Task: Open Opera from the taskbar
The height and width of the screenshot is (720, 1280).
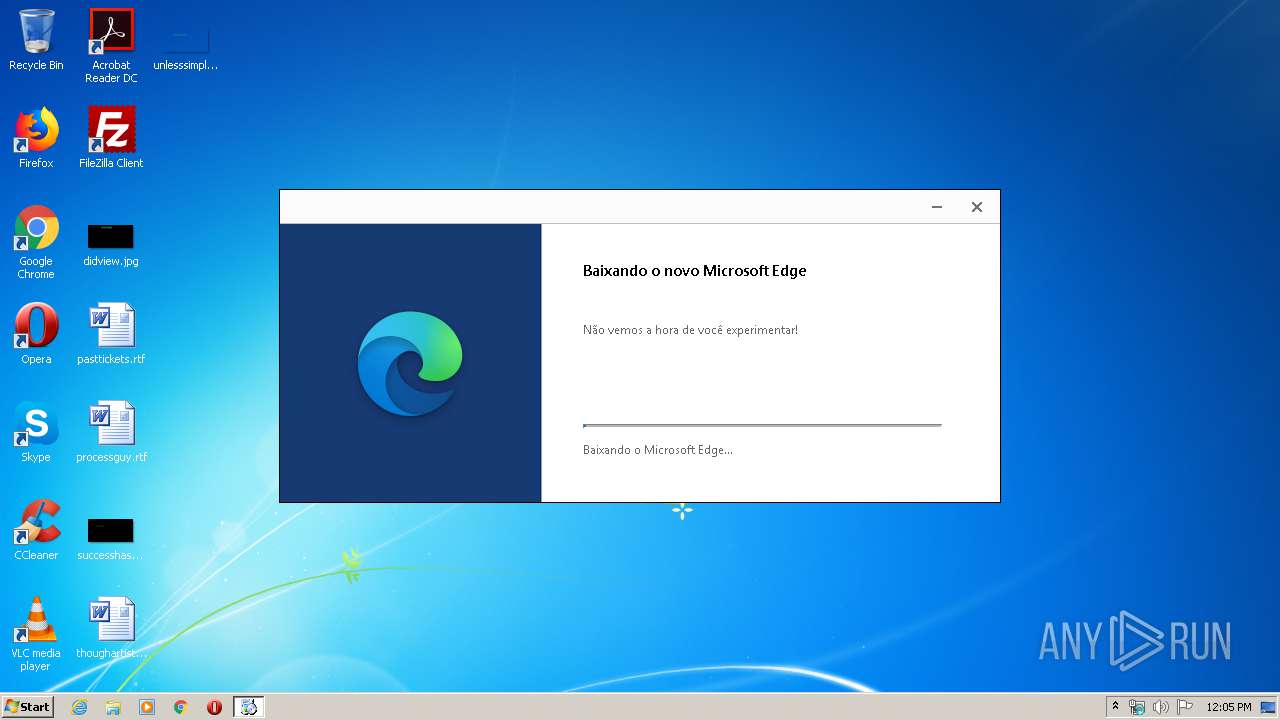Action: click(214, 707)
